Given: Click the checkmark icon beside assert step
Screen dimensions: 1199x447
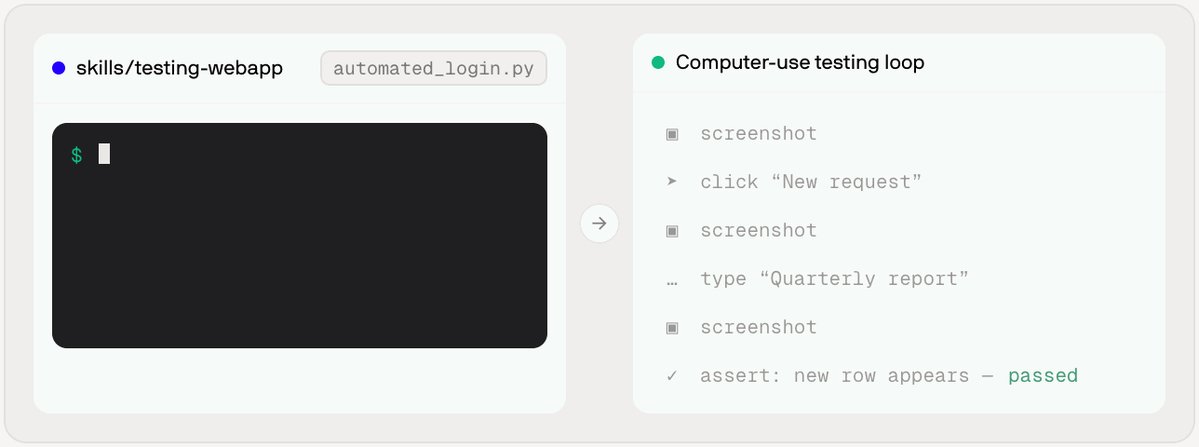Looking at the screenshot, I should point(672,375).
